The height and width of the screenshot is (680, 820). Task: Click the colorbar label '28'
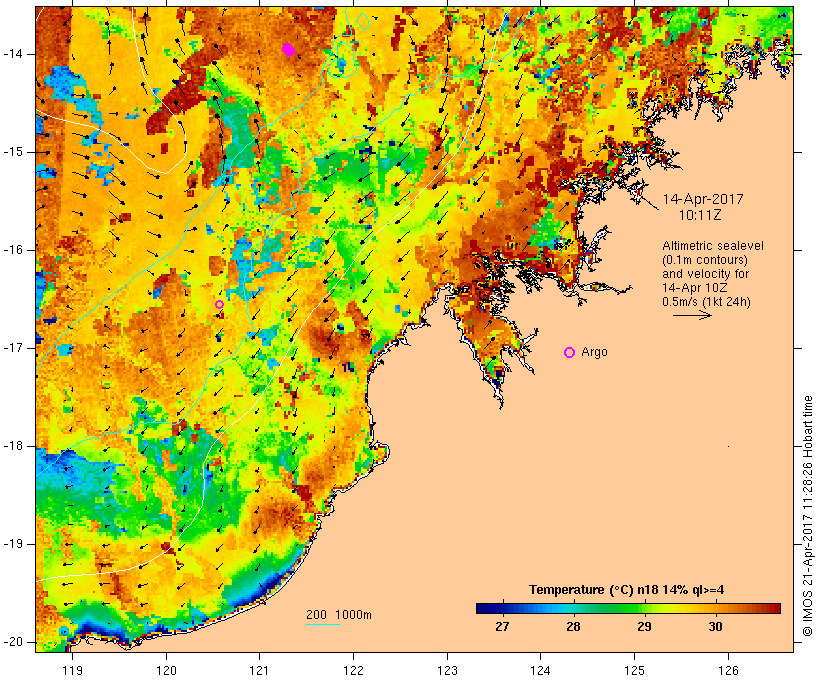tap(574, 626)
